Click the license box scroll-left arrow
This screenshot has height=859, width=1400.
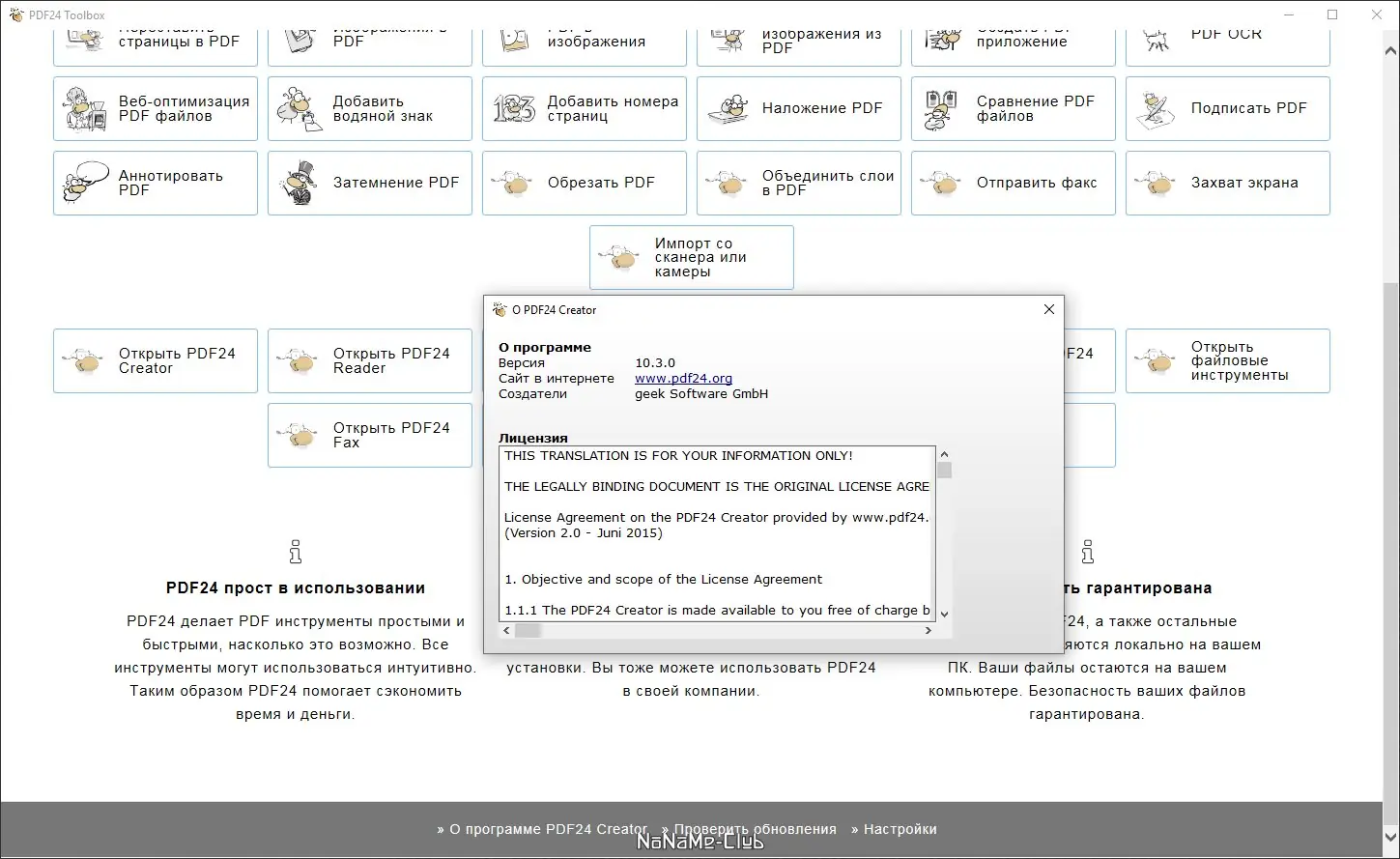point(506,630)
